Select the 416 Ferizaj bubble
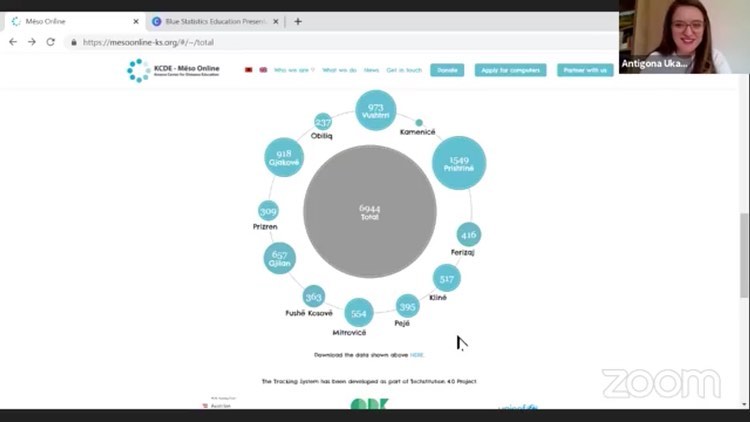 pos(469,235)
